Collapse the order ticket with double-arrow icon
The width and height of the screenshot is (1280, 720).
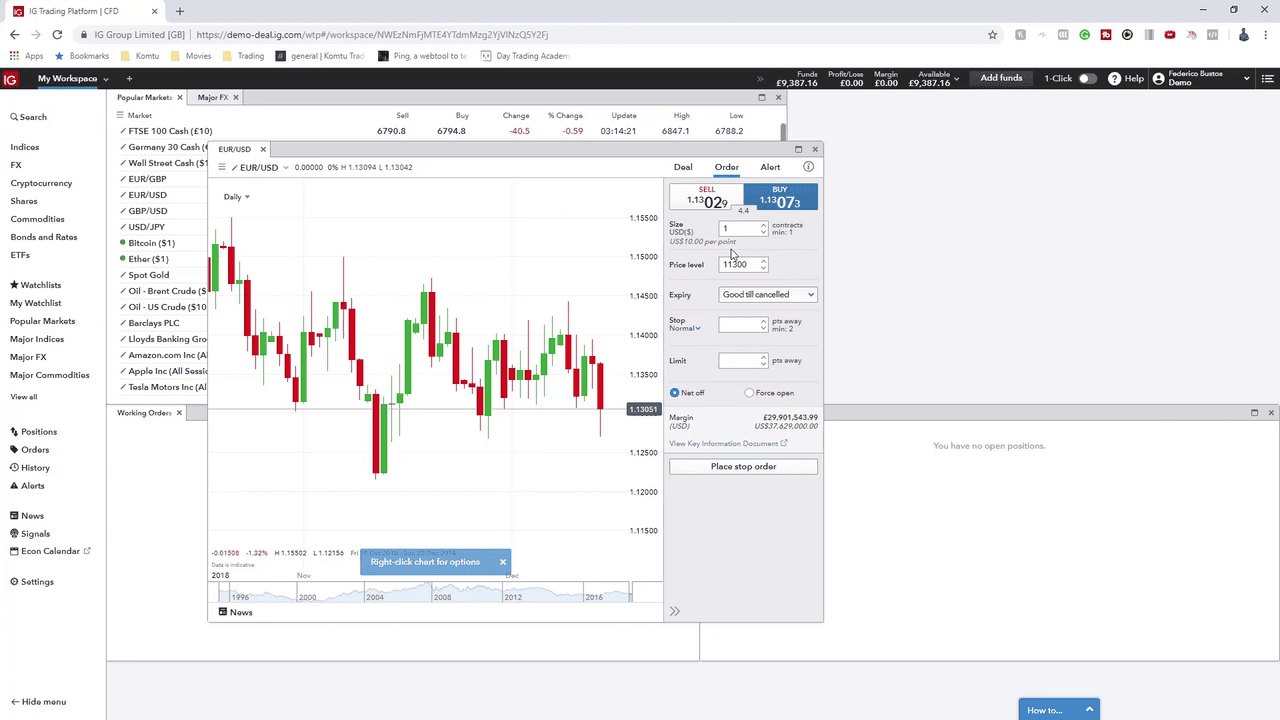pyautogui.click(x=675, y=611)
